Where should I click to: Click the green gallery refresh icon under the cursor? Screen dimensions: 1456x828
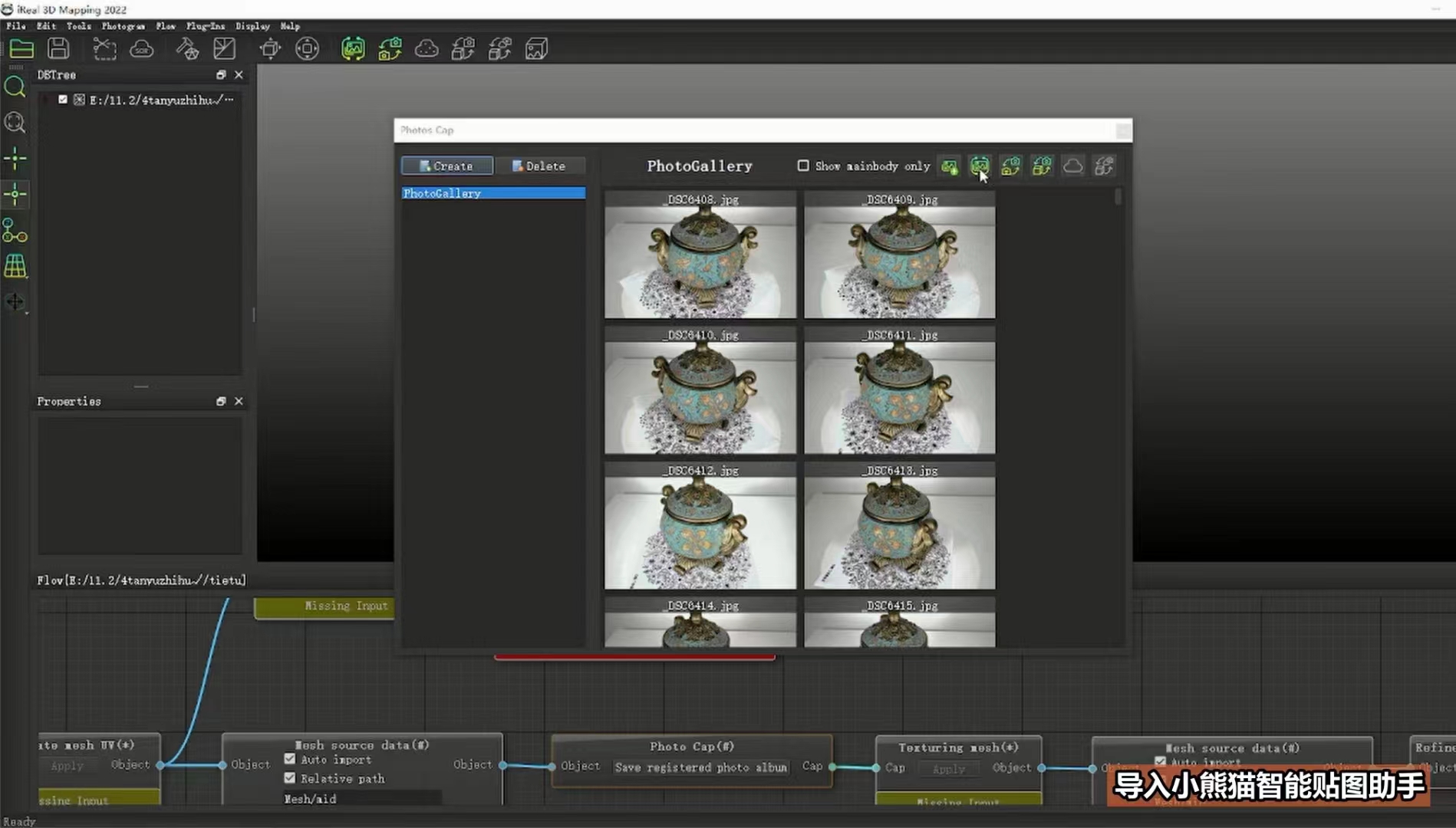coord(980,166)
